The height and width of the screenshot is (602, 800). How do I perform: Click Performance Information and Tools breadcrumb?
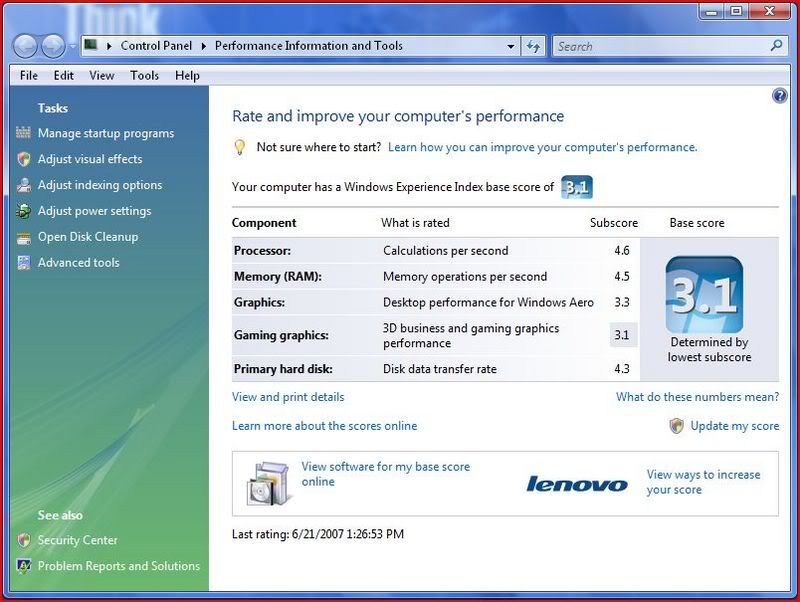[309, 46]
